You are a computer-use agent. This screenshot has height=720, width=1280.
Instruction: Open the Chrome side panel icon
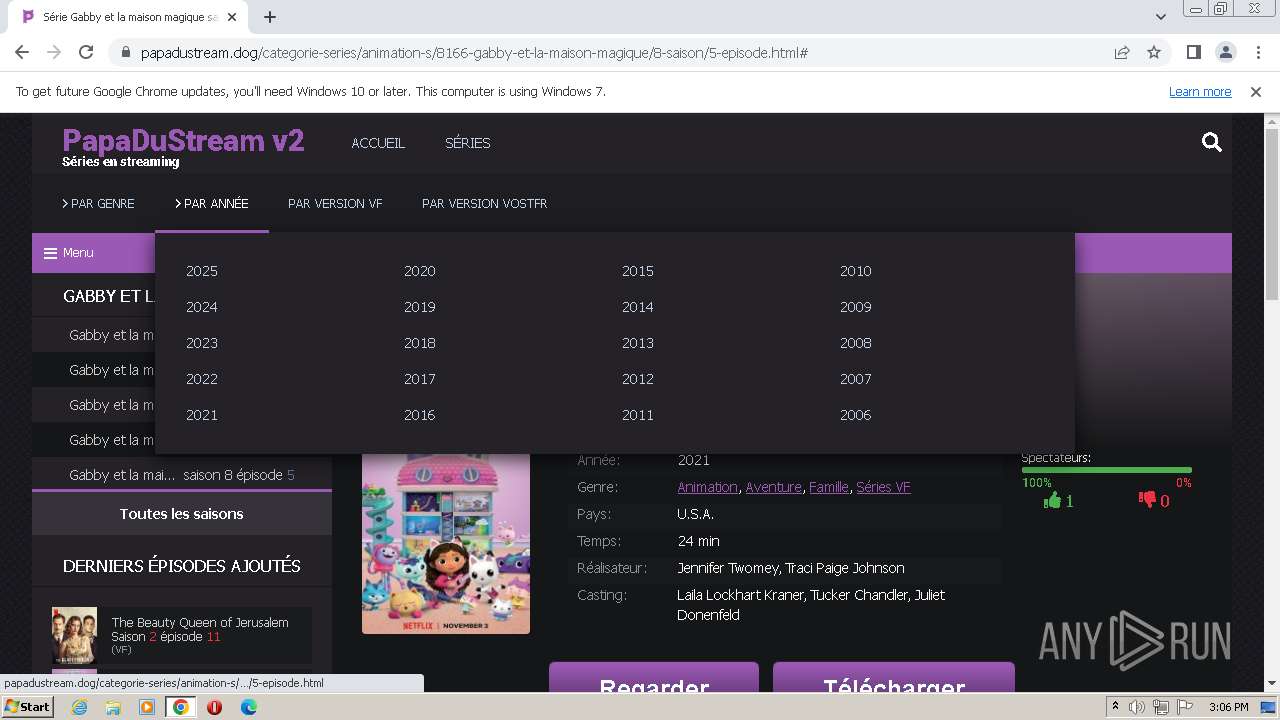pyautogui.click(x=1193, y=52)
